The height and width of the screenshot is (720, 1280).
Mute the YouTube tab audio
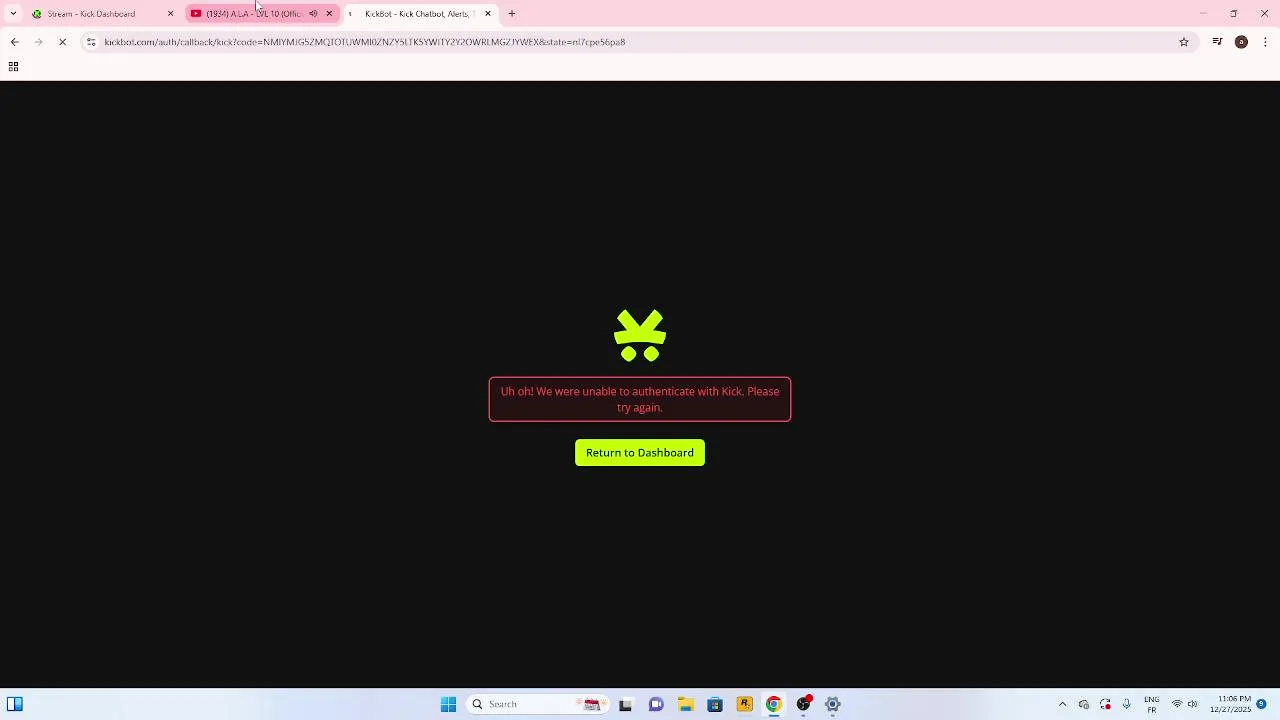313,14
